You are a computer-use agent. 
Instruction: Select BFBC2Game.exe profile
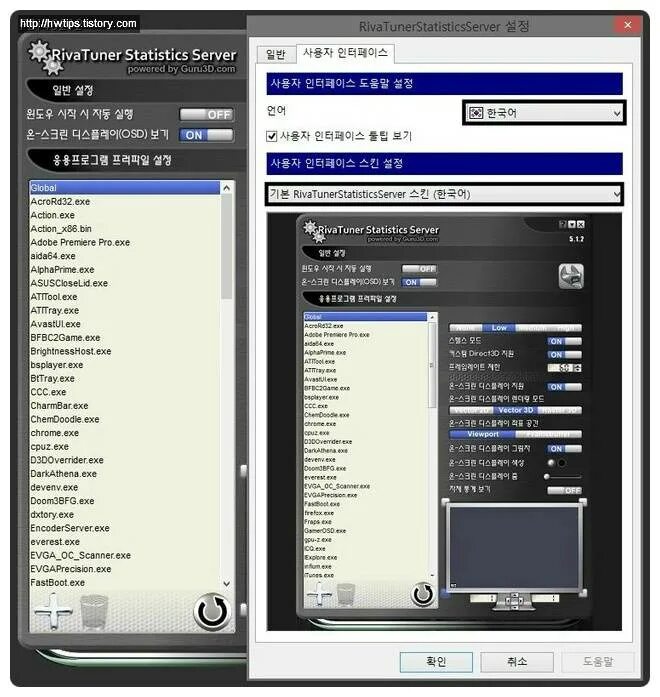click(x=124, y=338)
